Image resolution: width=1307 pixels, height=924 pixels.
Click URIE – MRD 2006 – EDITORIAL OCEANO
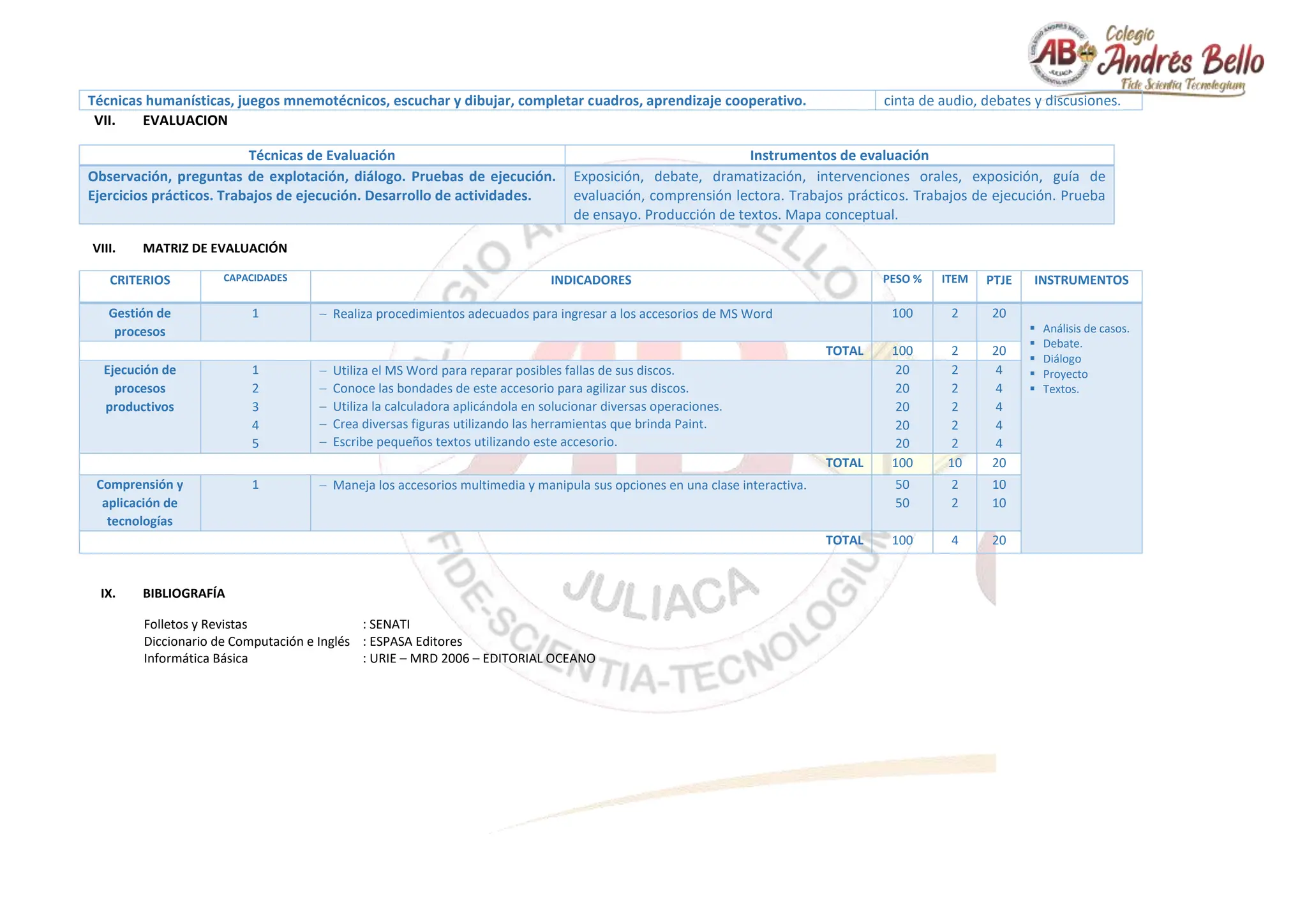click(x=482, y=659)
